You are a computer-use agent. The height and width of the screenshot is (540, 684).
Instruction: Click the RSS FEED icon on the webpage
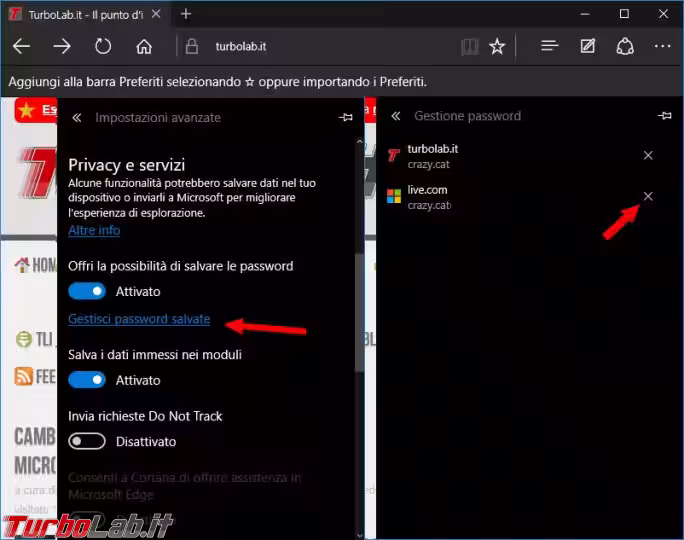pos(24,376)
